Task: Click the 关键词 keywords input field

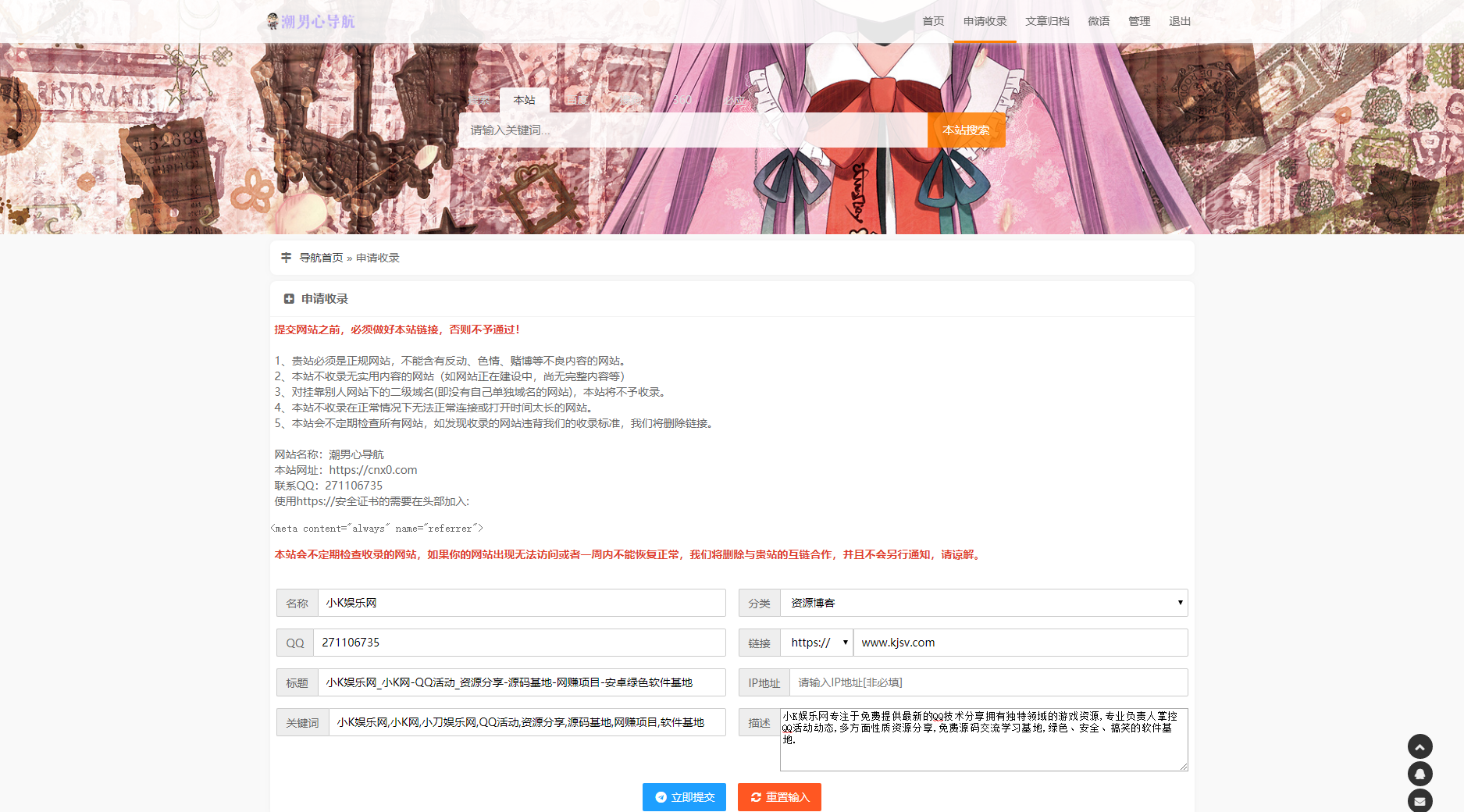Action: [x=527, y=722]
